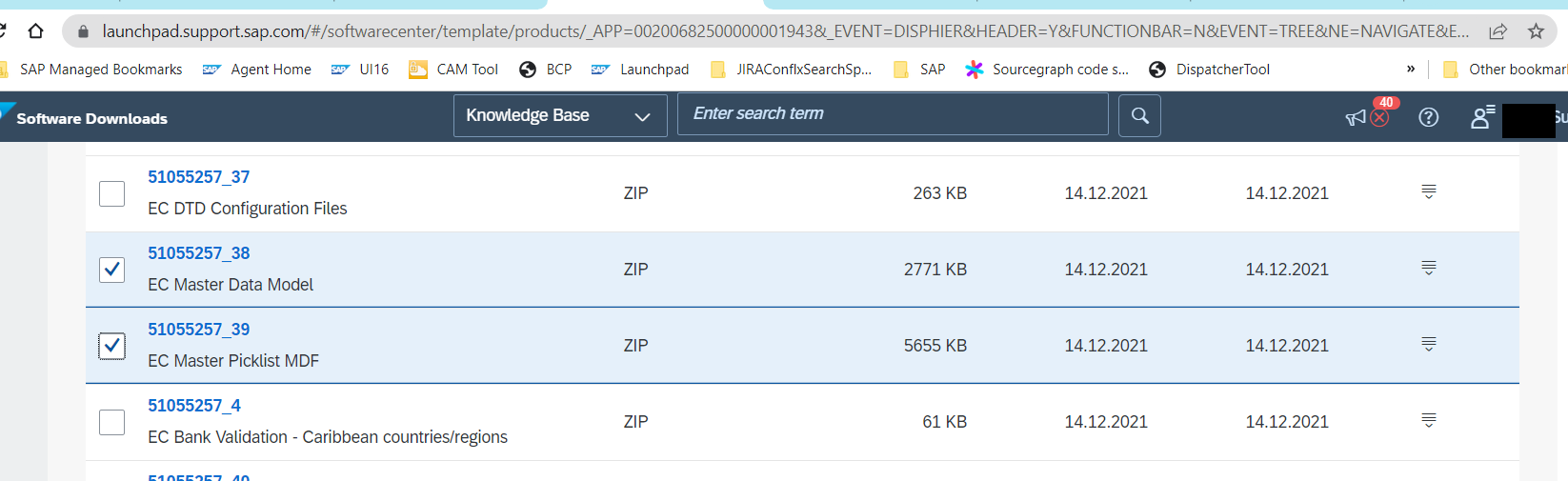Open the UI16 bookmark
This screenshot has height=481, width=1568.
click(x=360, y=70)
